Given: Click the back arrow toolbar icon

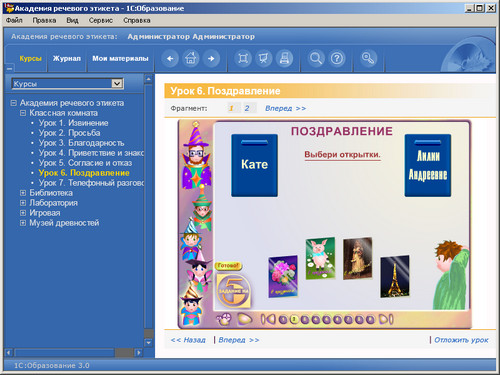Looking at the screenshot, I should (170, 59).
